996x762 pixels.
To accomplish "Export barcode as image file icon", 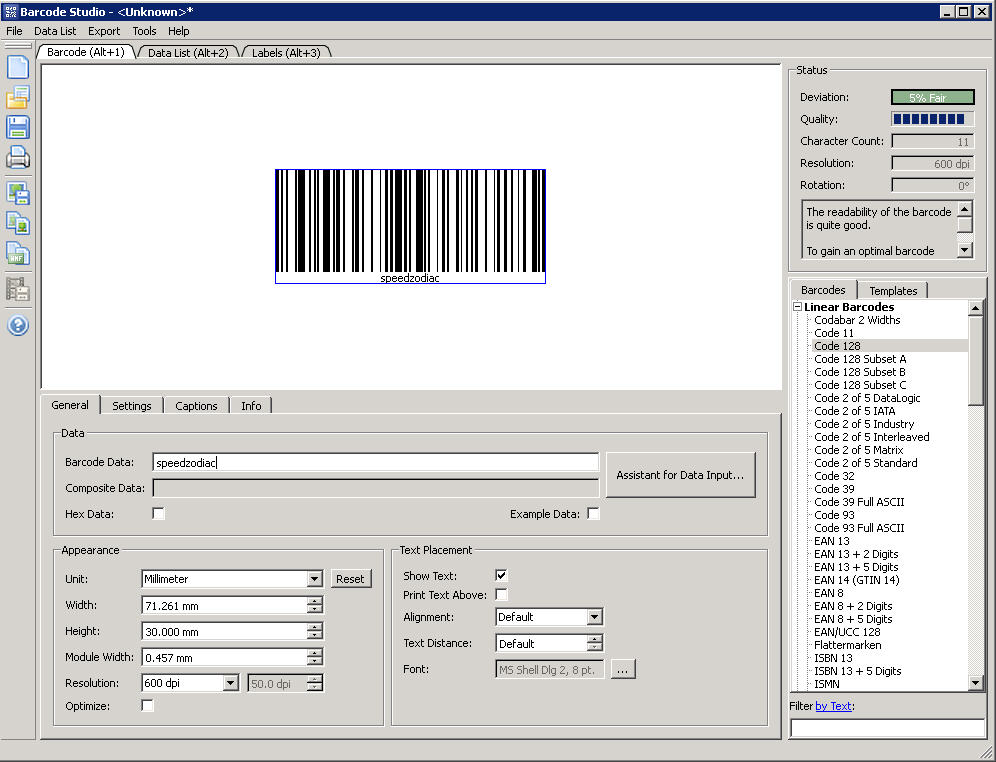I will click(18, 193).
